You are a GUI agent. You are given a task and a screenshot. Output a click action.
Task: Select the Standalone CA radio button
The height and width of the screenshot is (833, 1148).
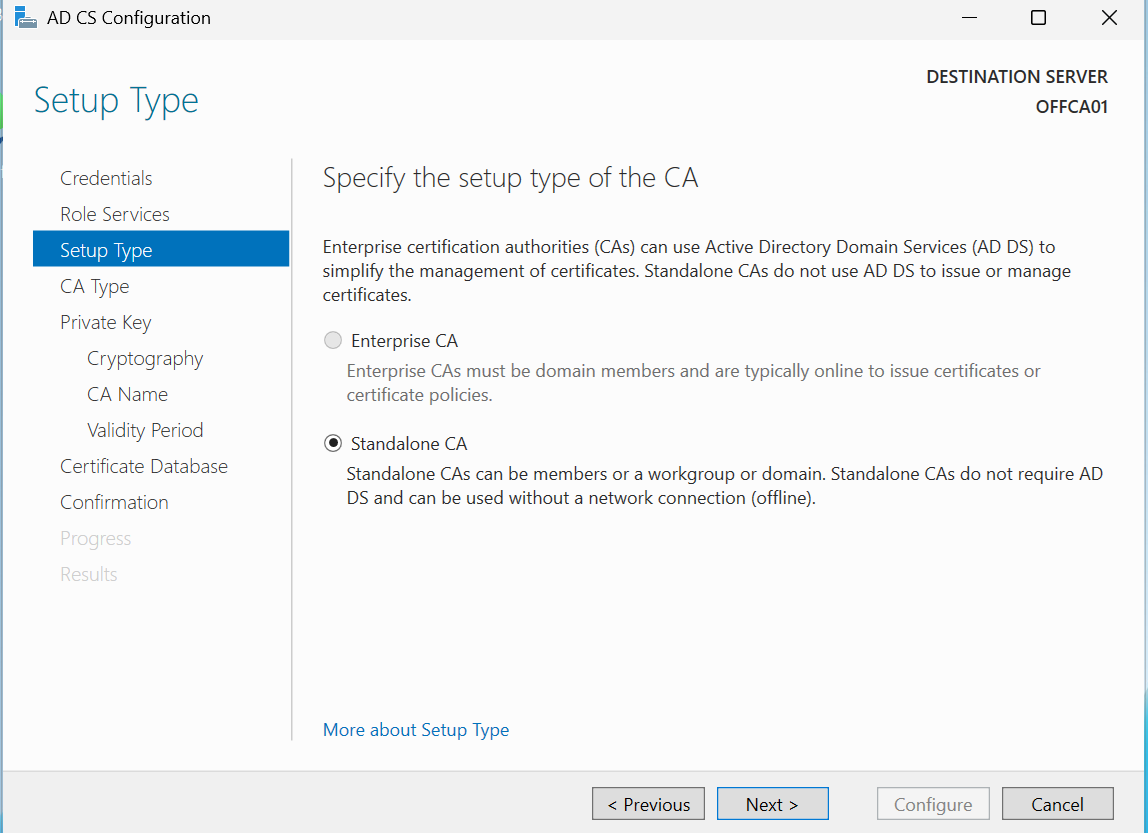[x=333, y=443]
